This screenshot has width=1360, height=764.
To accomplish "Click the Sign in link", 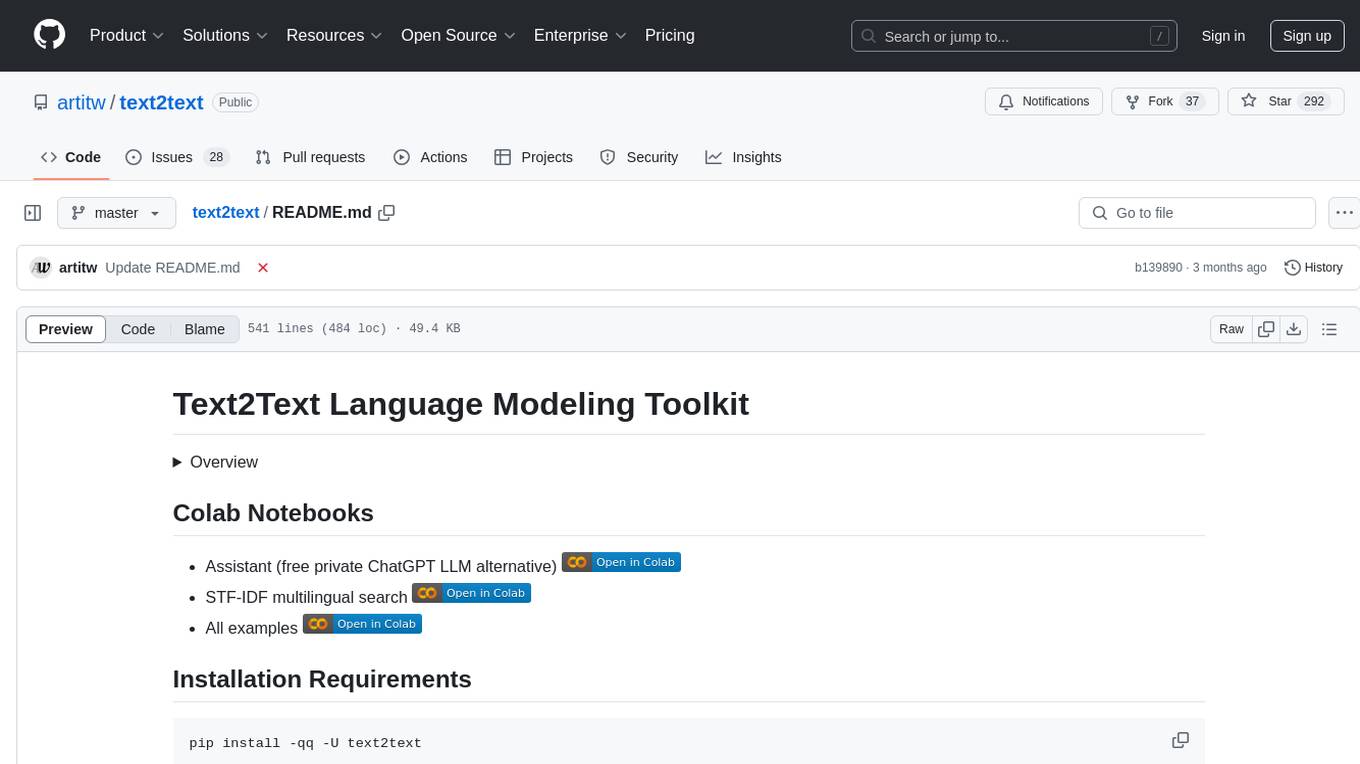I will pos(1223,36).
